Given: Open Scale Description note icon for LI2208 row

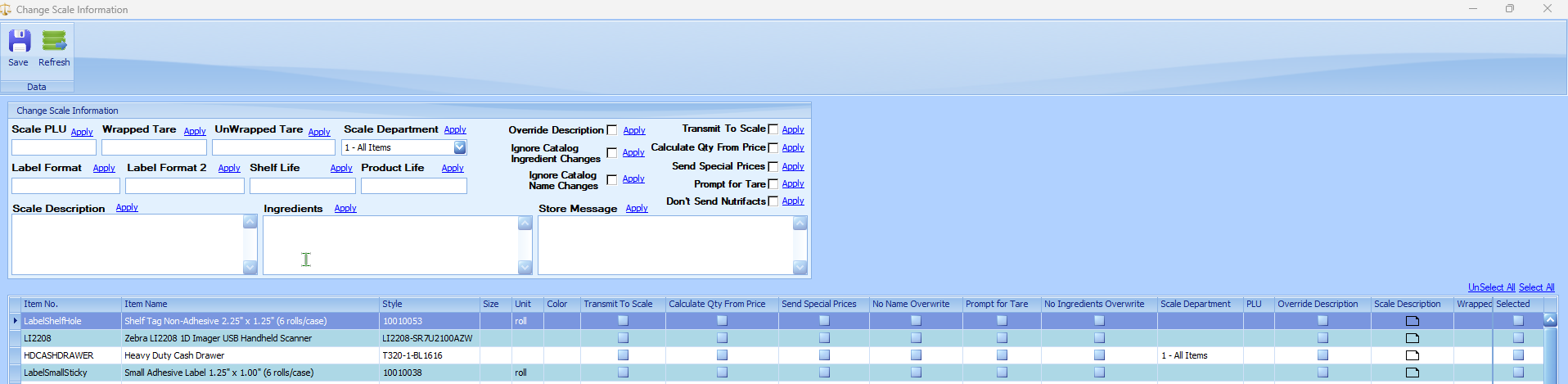Looking at the screenshot, I should (1412, 338).
